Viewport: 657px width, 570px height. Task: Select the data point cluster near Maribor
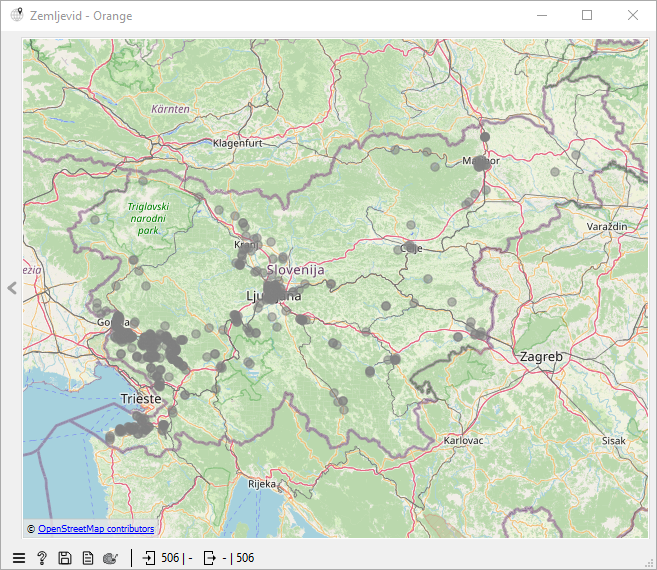[x=481, y=162]
